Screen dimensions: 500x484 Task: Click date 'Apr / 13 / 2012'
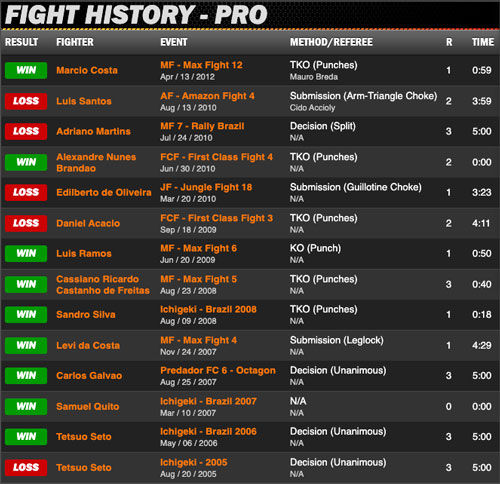click(187, 77)
